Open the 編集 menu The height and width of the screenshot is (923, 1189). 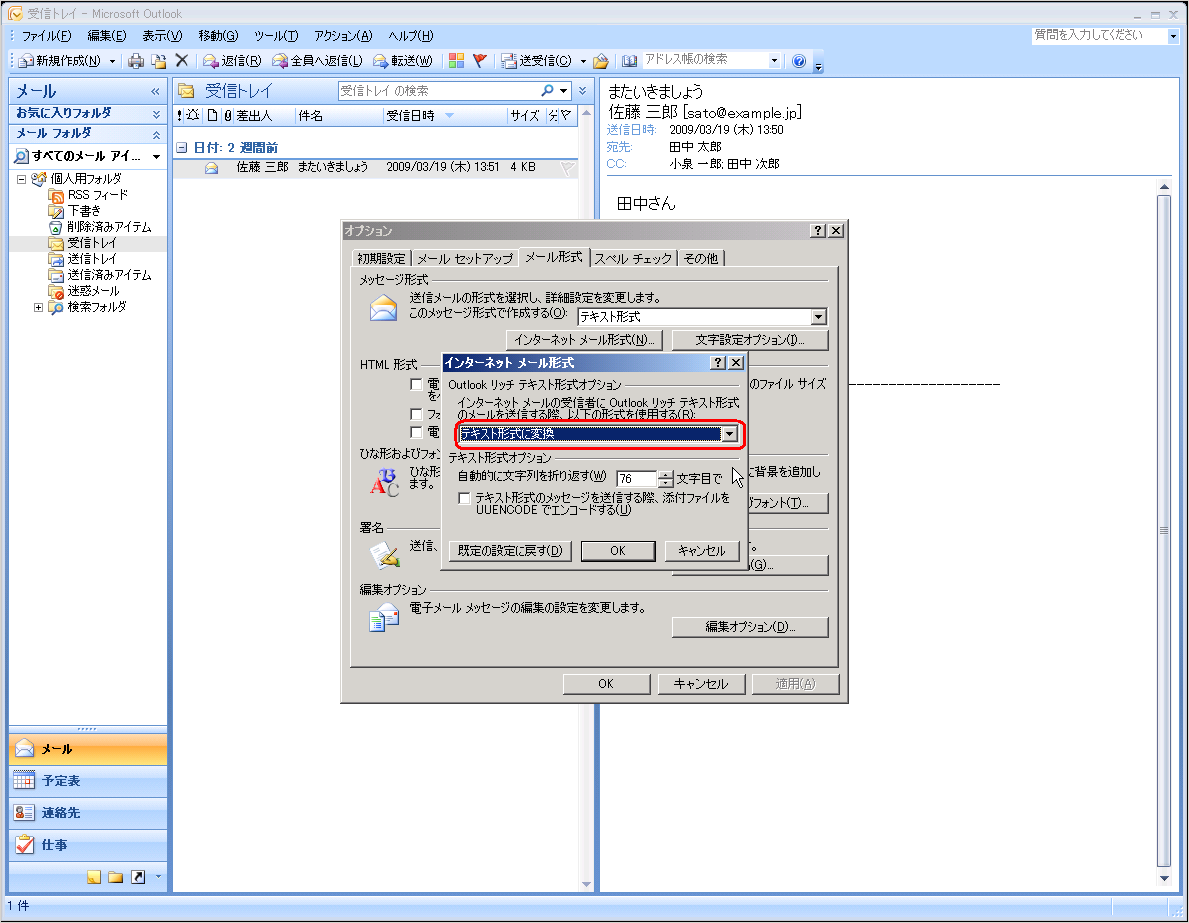[107, 36]
